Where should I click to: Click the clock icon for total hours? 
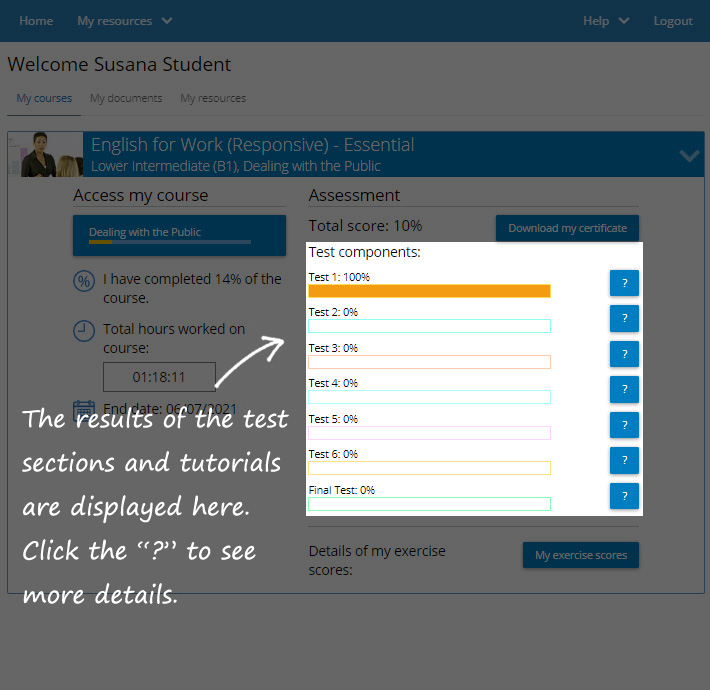tap(85, 330)
